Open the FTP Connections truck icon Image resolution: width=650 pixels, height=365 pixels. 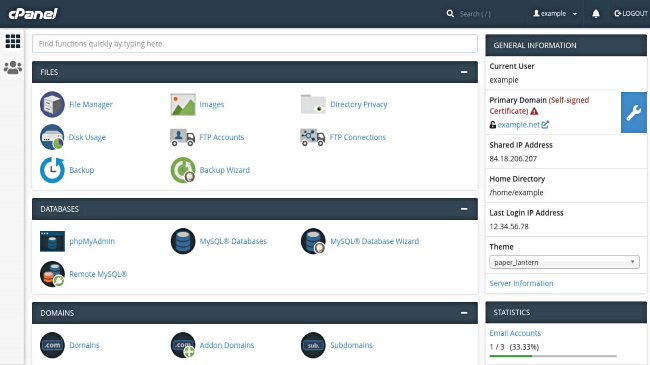(313, 137)
